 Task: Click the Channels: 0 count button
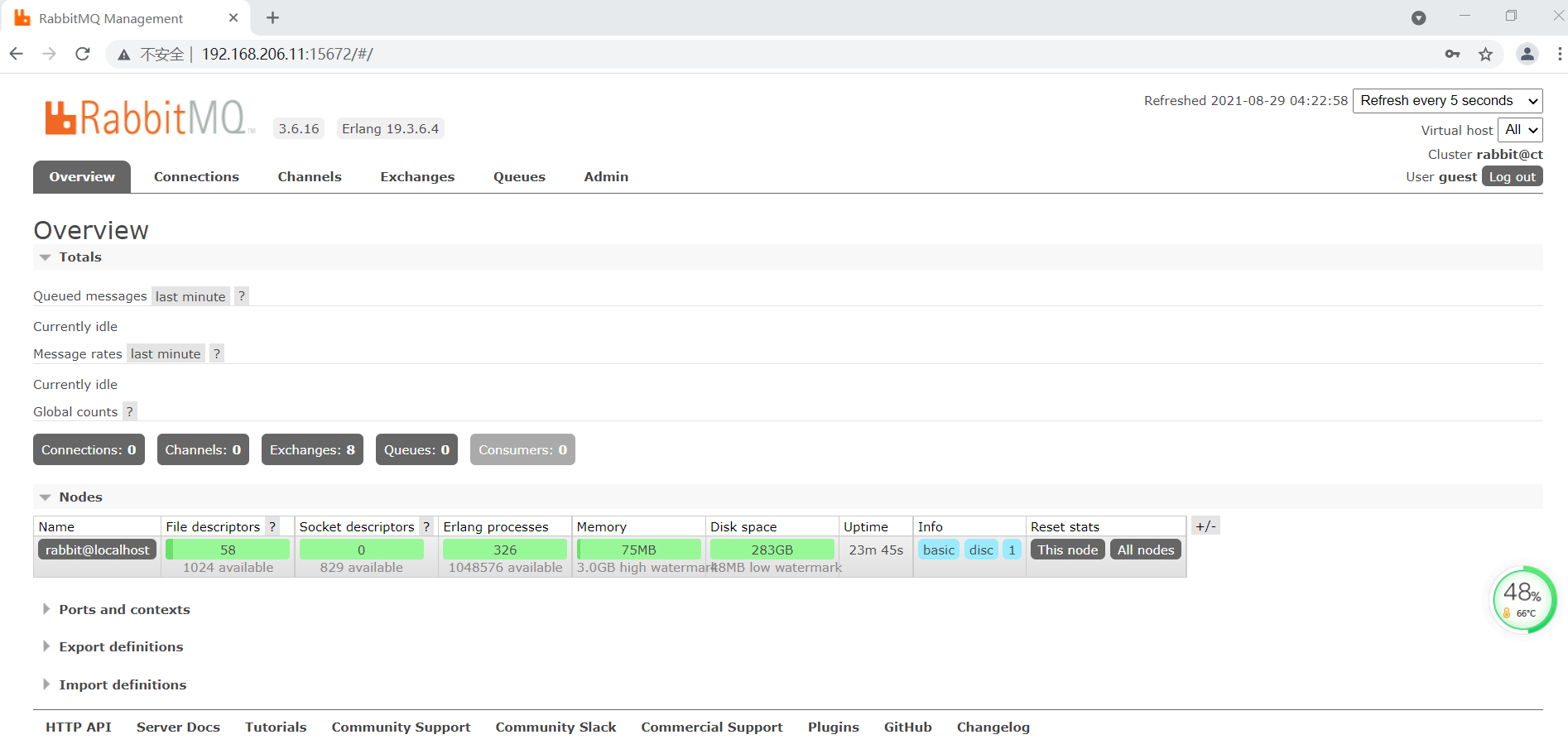(x=203, y=450)
